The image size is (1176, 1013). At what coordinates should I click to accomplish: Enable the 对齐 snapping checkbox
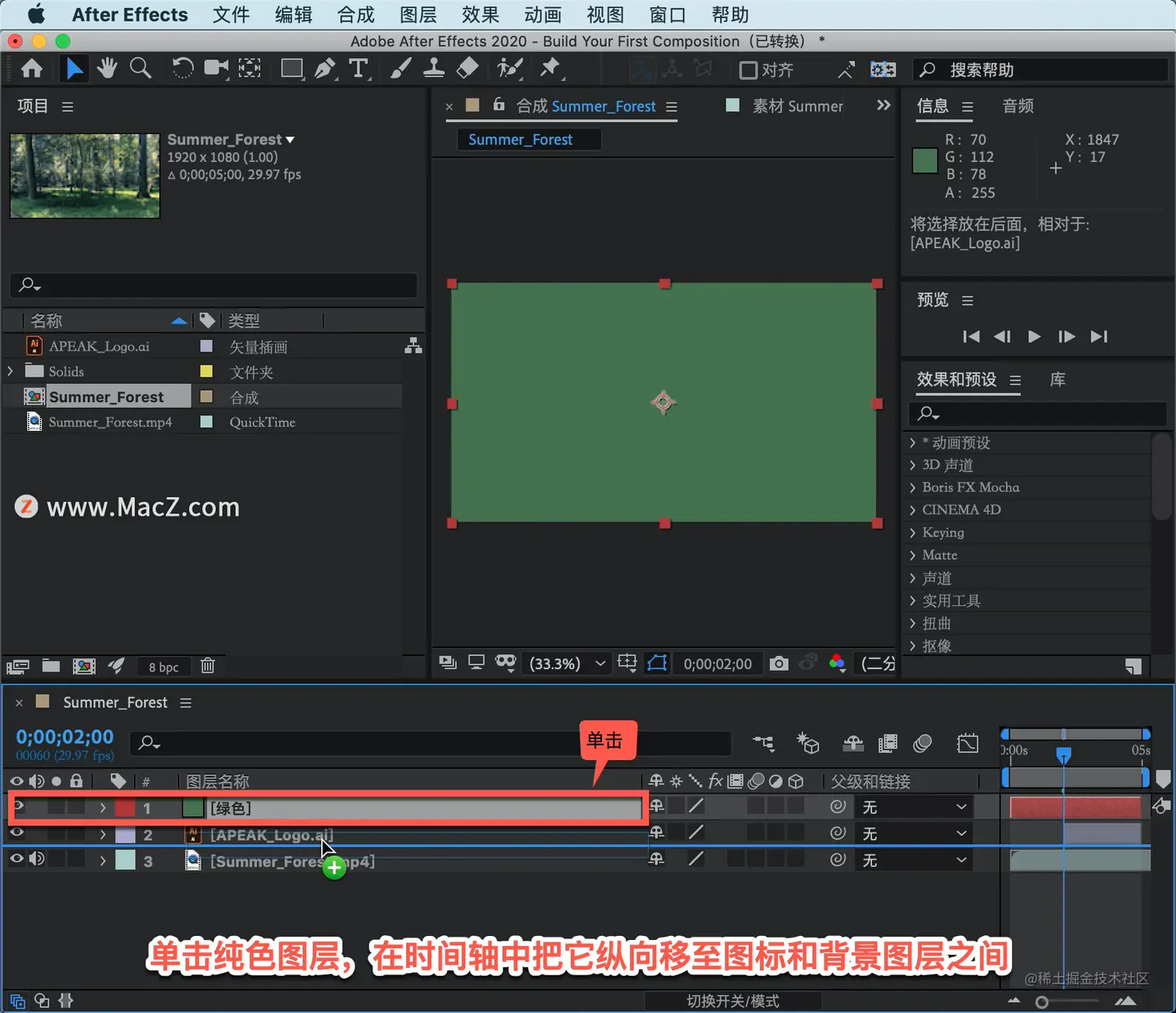(748, 70)
